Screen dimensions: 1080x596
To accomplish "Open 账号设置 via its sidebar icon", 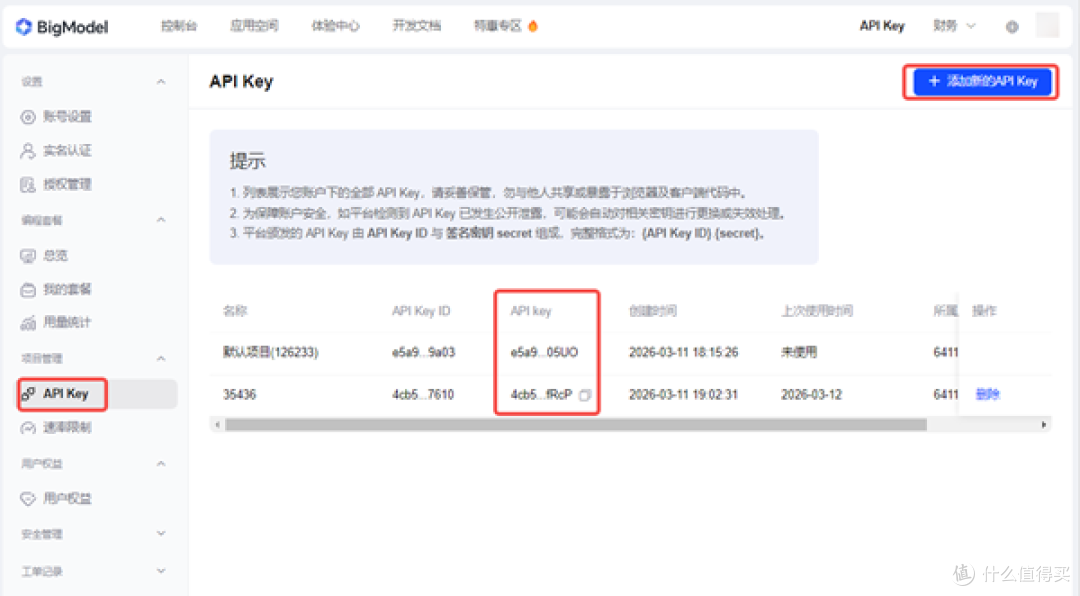I will [28, 117].
